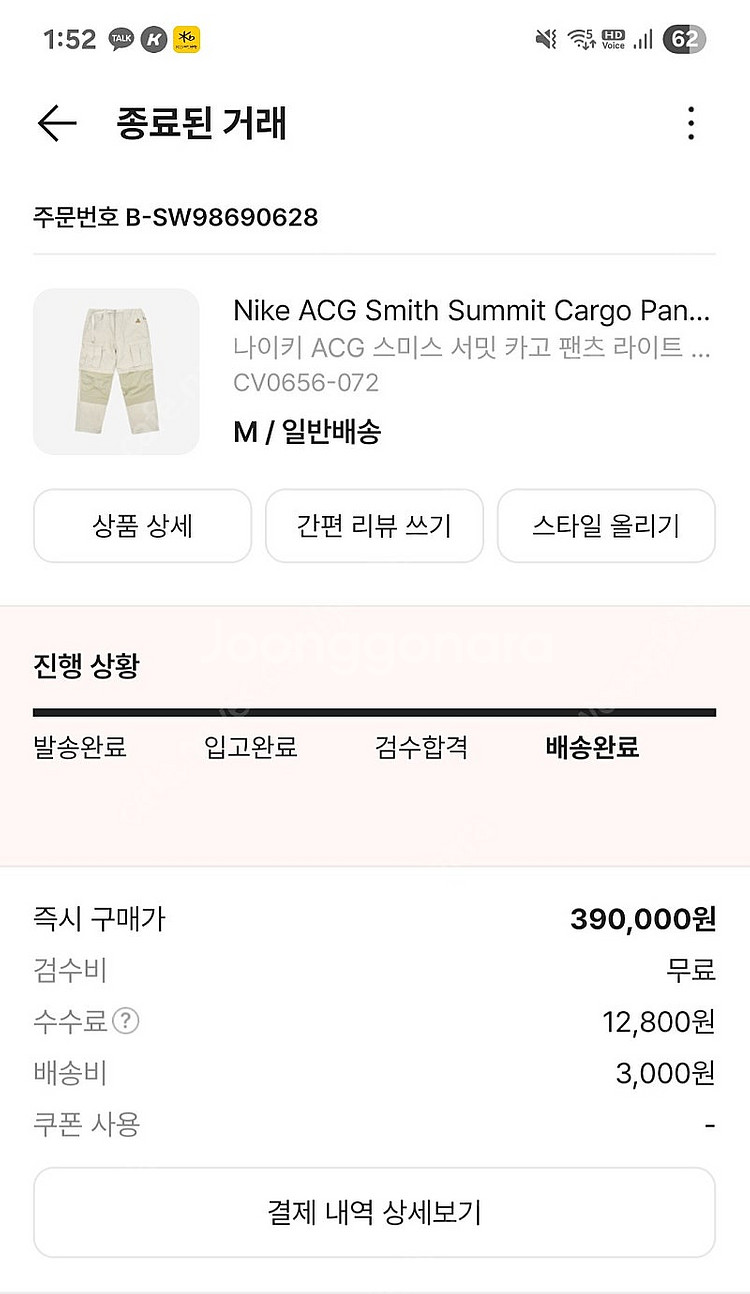Screen dimensions: 750x1294
Task: Tap the battery level indicator
Action: (684, 40)
